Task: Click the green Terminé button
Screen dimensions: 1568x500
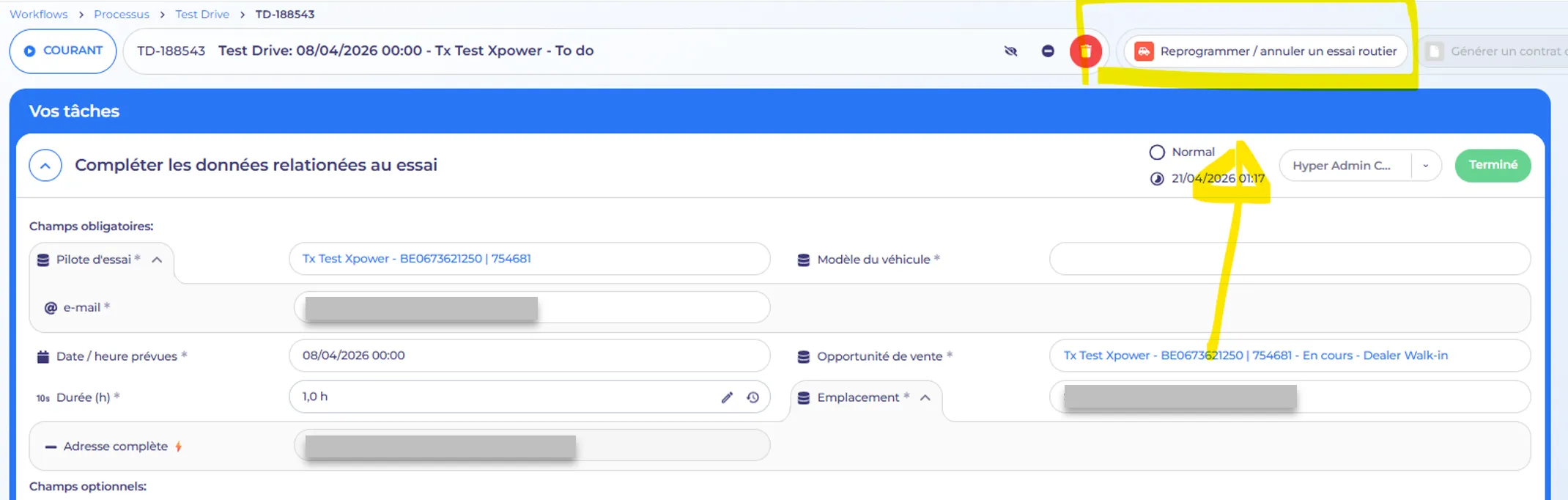Action: pos(1493,165)
